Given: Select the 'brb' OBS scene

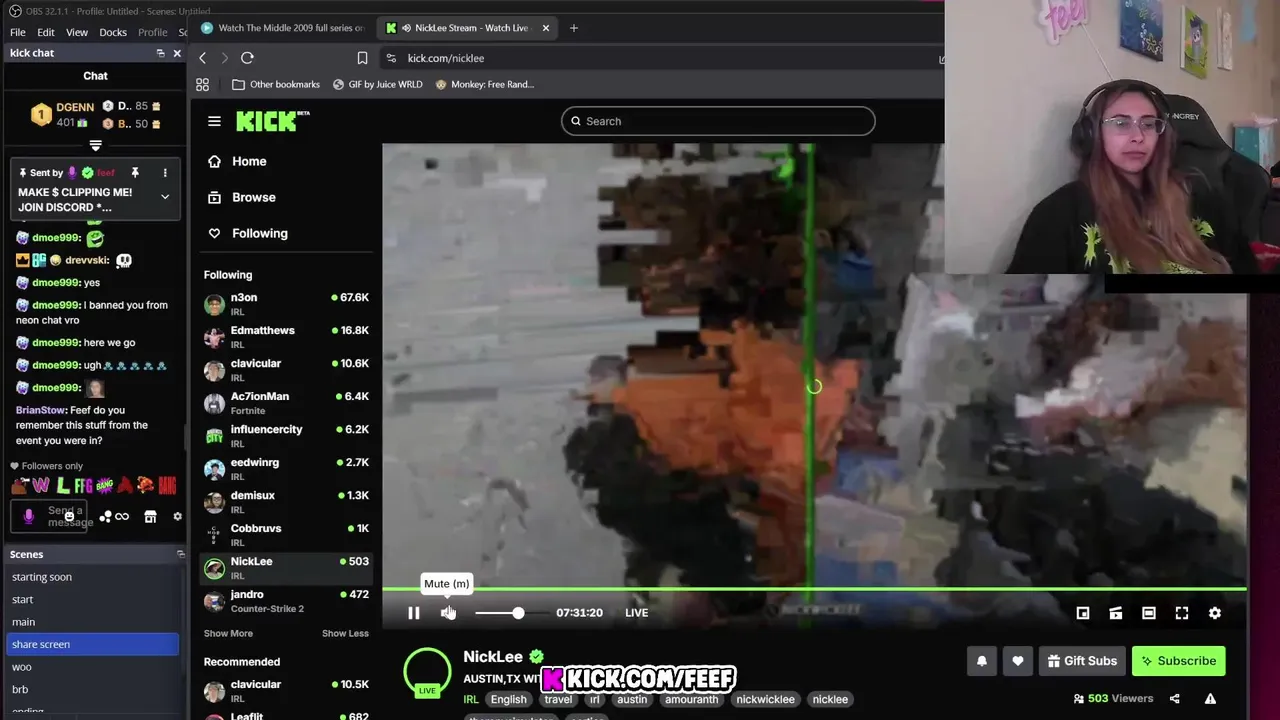Looking at the screenshot, I should pos(92,689).
